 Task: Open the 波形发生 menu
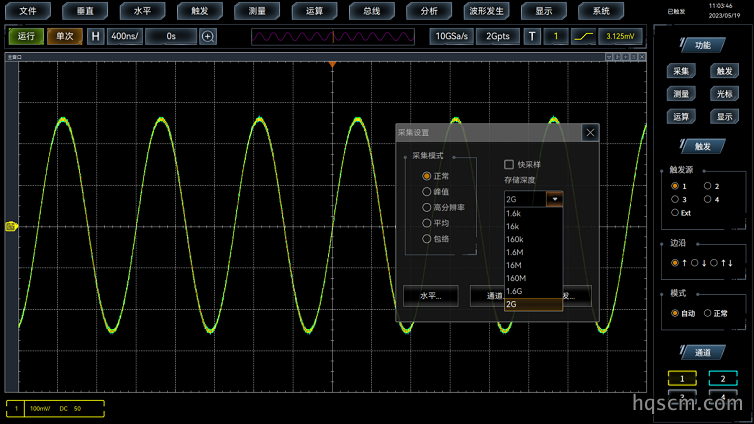[486, 11]
